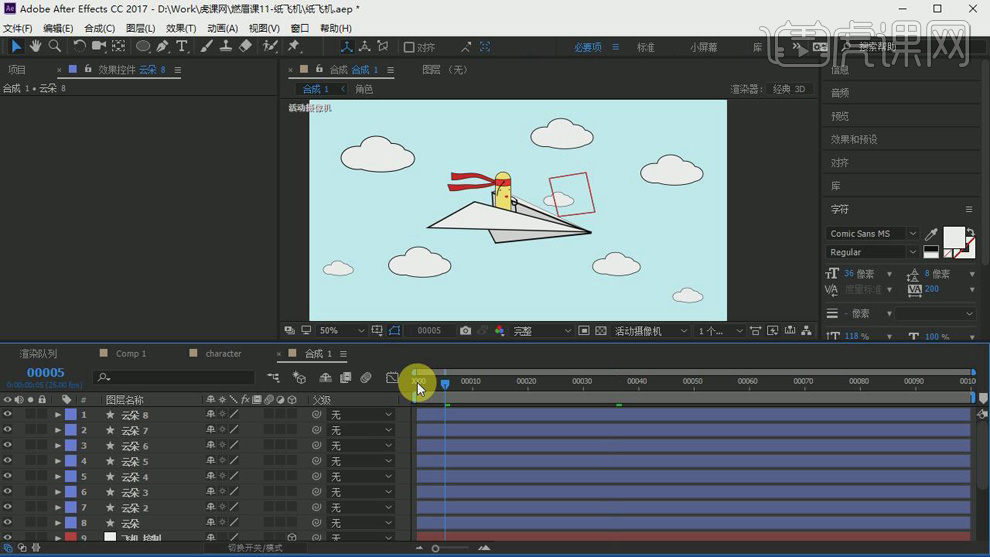Hide the 云朵 layer in row 8
This screenshot has height=557, width=990.
[8, 522]
